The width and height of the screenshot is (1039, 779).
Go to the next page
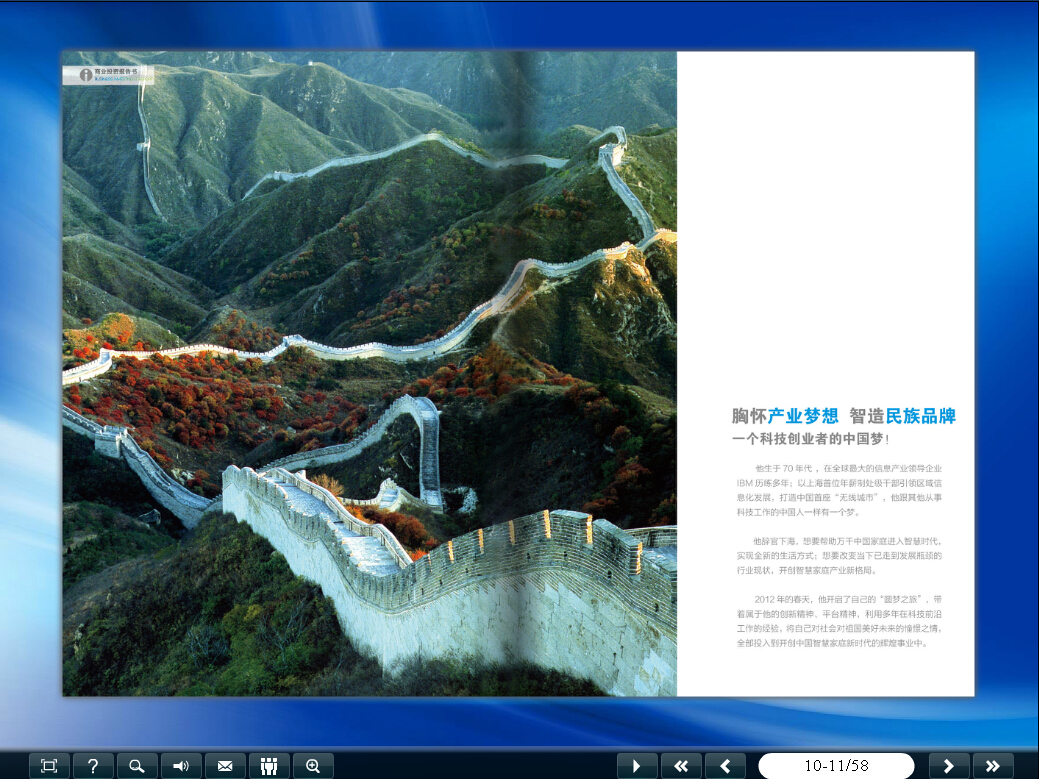click(x=948, y=766)
